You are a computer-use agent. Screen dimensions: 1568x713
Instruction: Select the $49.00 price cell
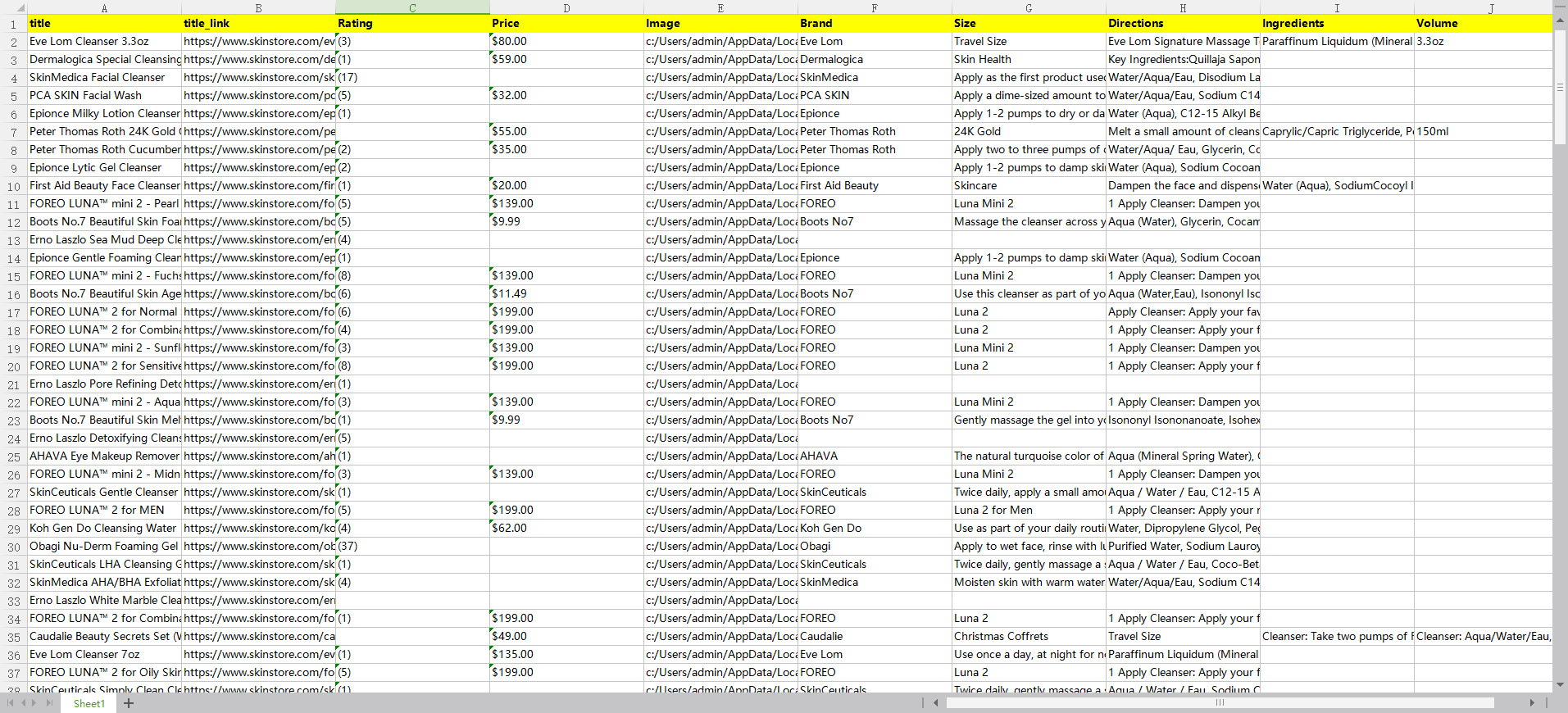[x=566, y=636]
